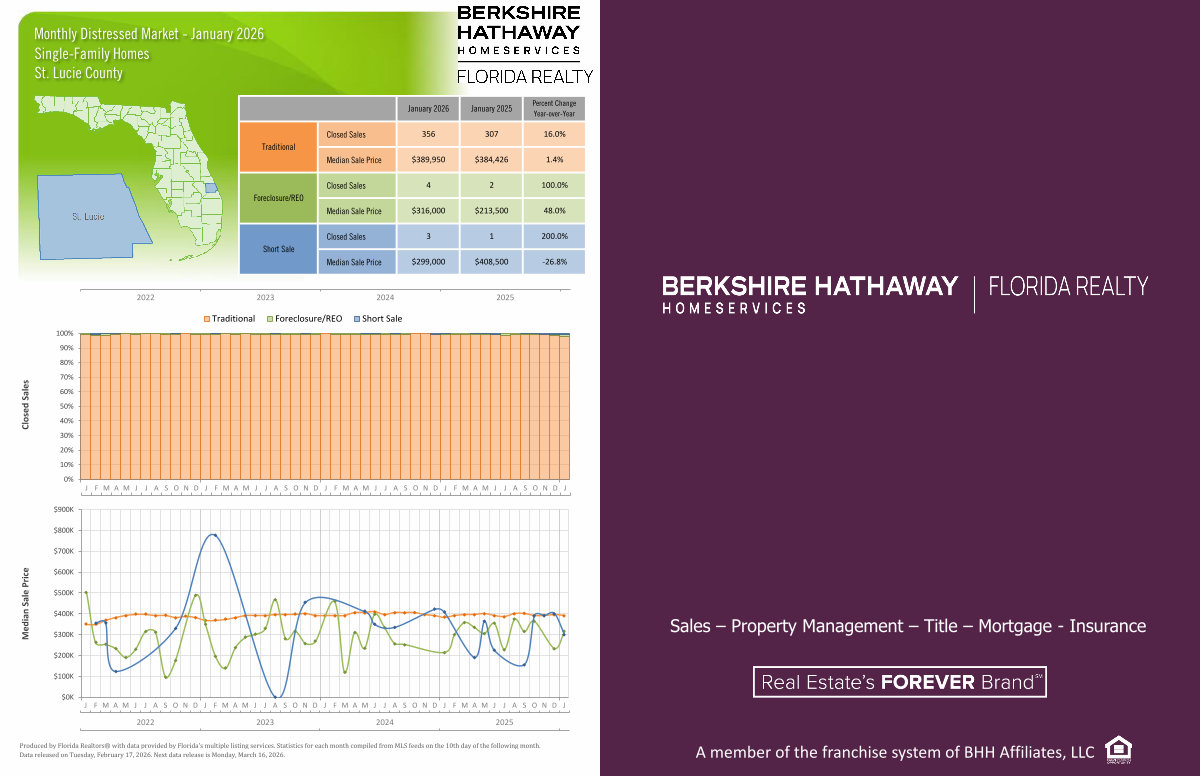This screenshot has width=1200, height=776.
Task: Click the orange Traditional row label
Action: (x=278, y=146)
